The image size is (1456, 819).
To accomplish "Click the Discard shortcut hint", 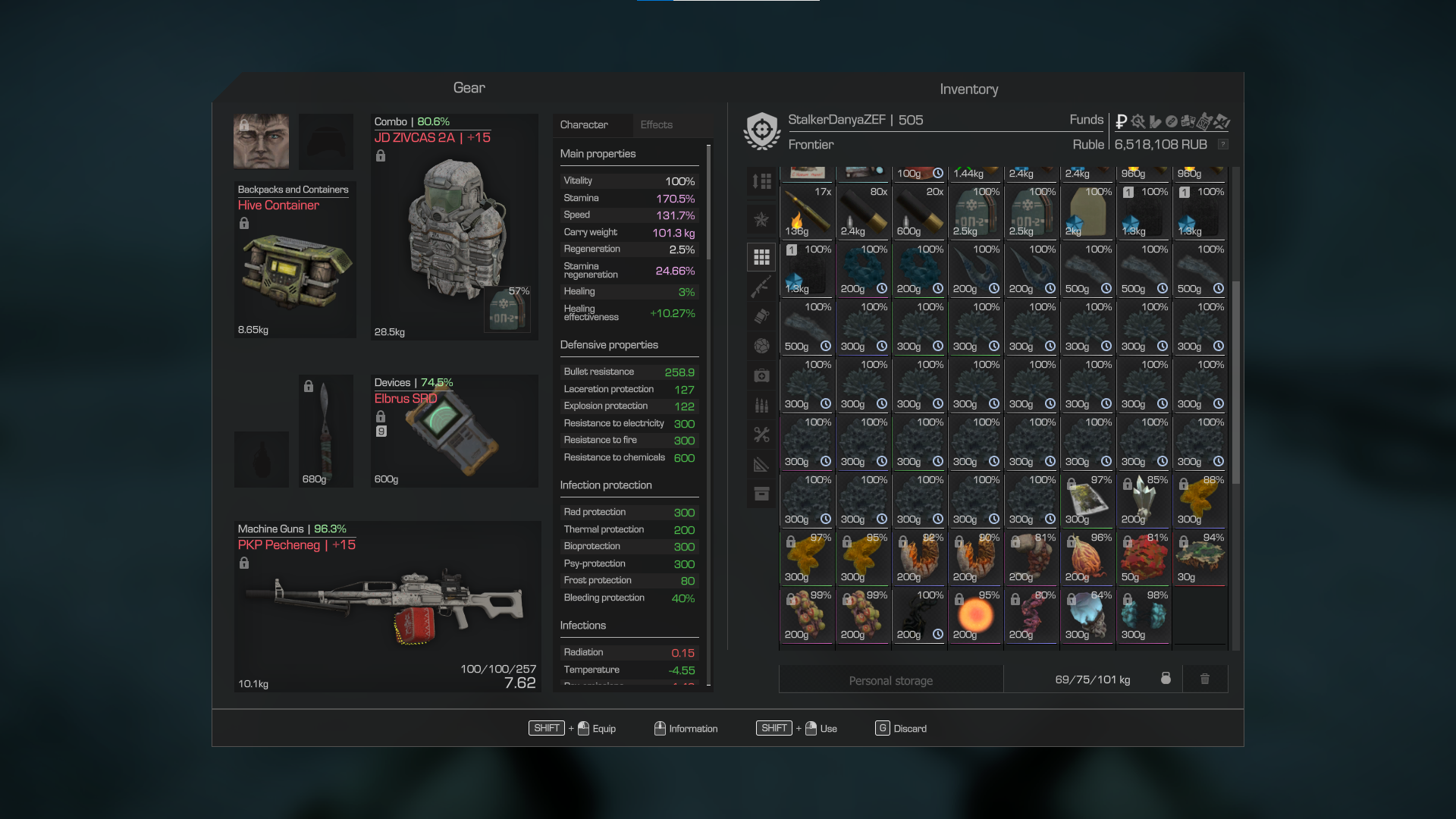I will 901,728.
